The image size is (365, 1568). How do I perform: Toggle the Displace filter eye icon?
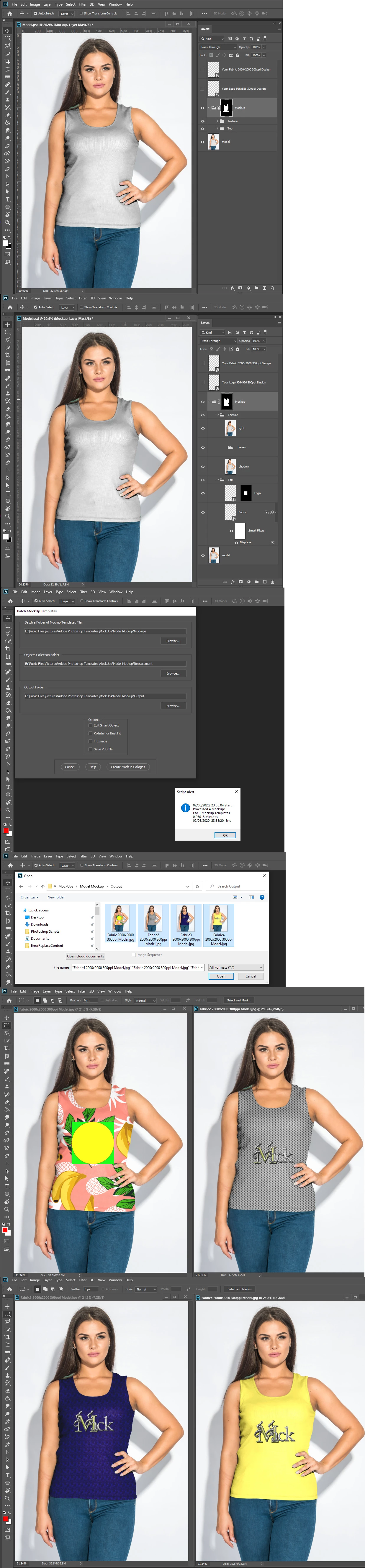point(236,542)
